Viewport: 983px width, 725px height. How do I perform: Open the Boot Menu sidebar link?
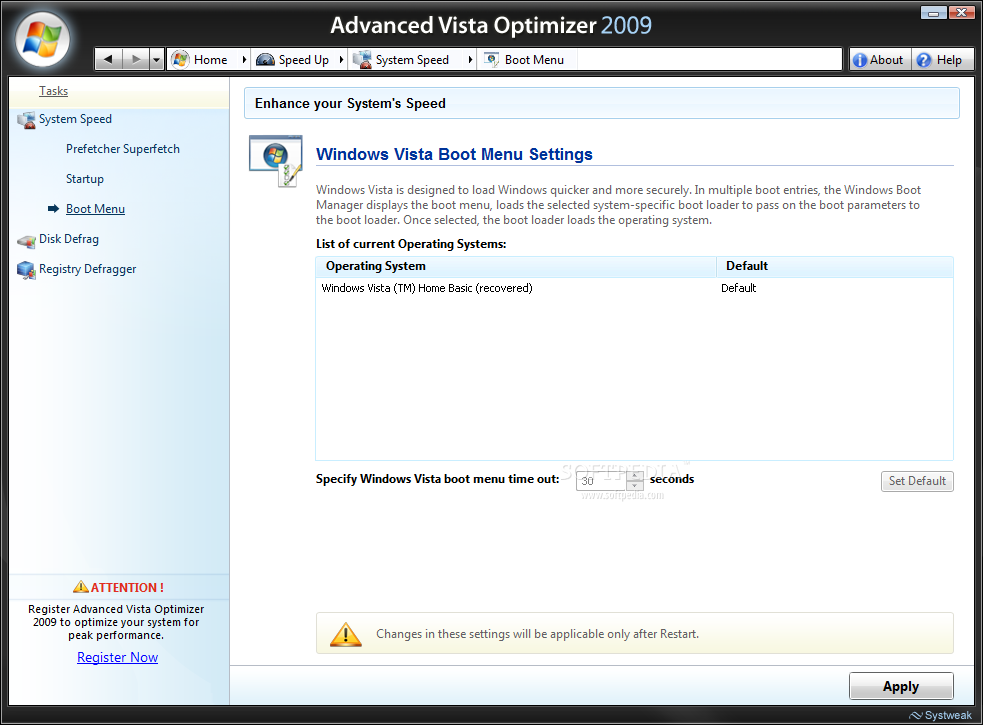click(95, 209)
